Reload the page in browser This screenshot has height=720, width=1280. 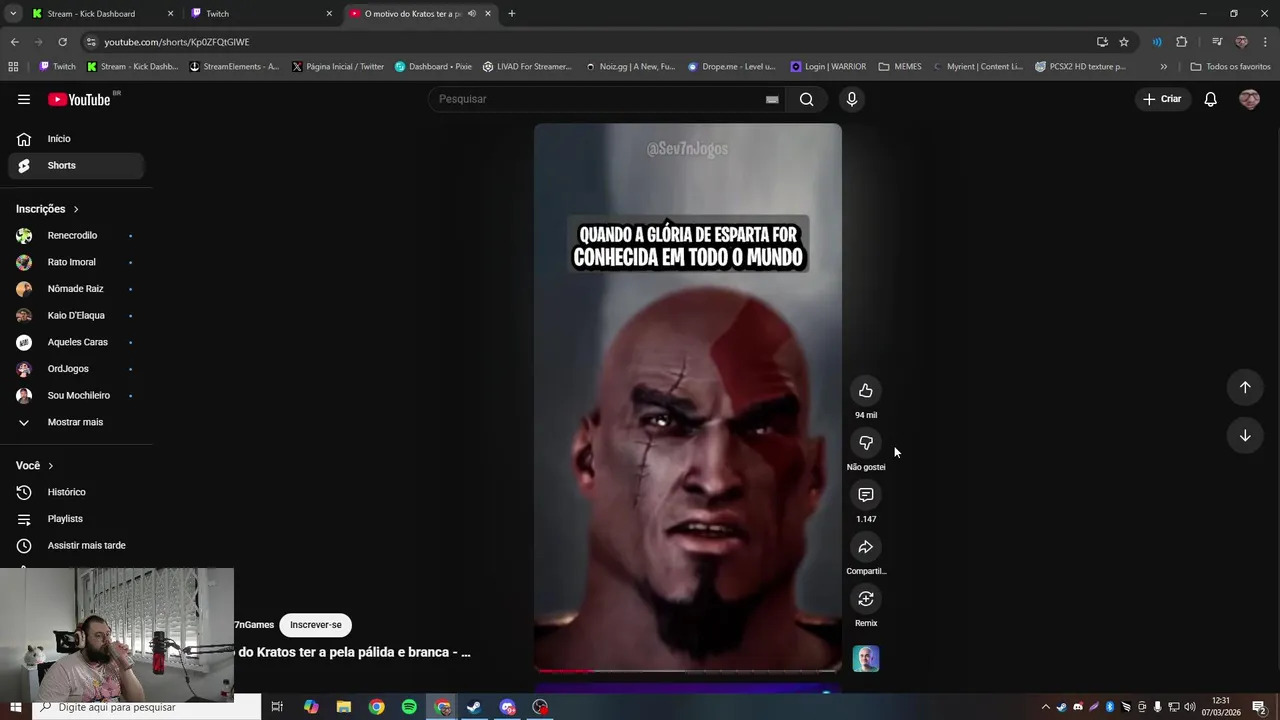click(62, 42)
